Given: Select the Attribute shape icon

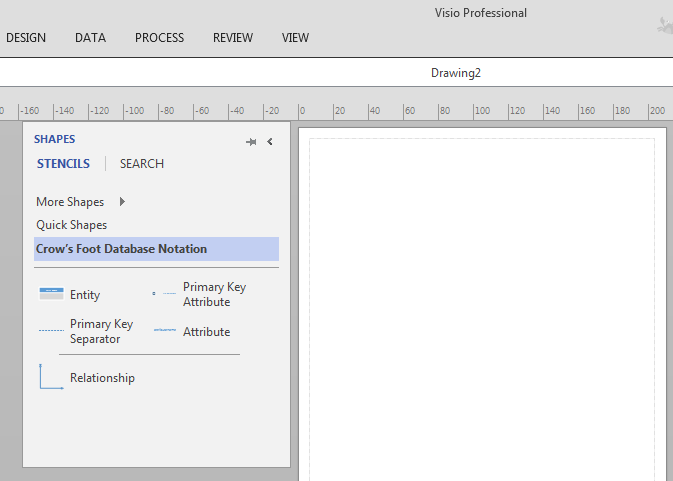Looking at the screenshot, I should point(165,331).
